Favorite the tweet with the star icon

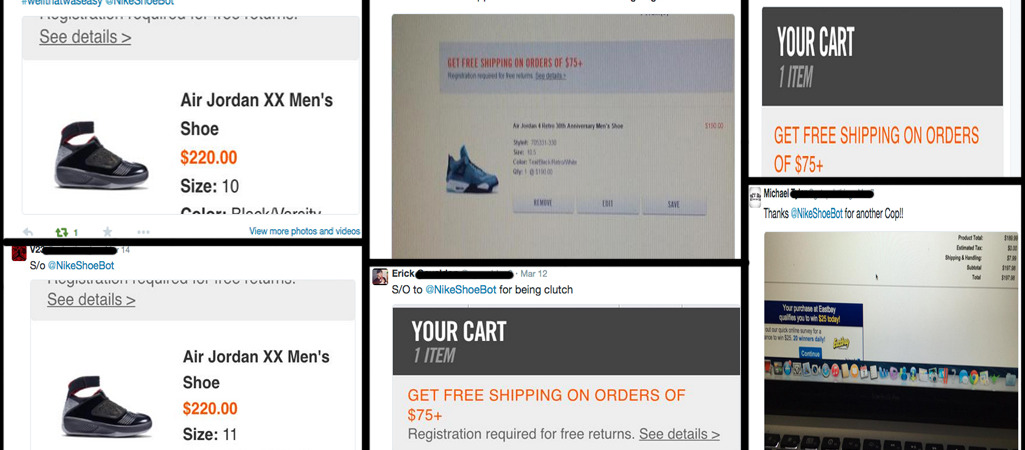107,232
